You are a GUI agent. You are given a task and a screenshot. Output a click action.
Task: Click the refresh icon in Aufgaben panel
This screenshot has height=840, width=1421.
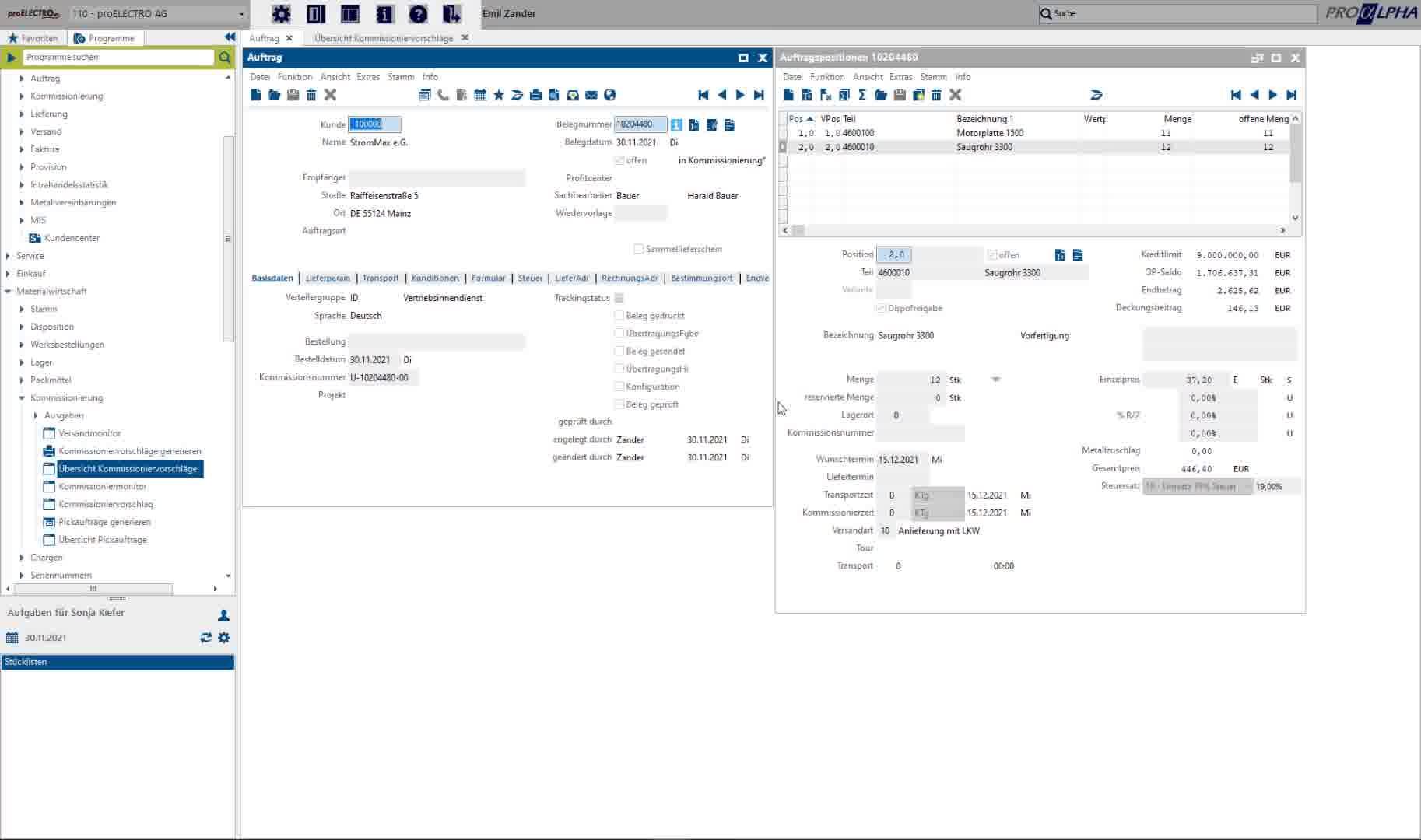[x=205, y=638]
